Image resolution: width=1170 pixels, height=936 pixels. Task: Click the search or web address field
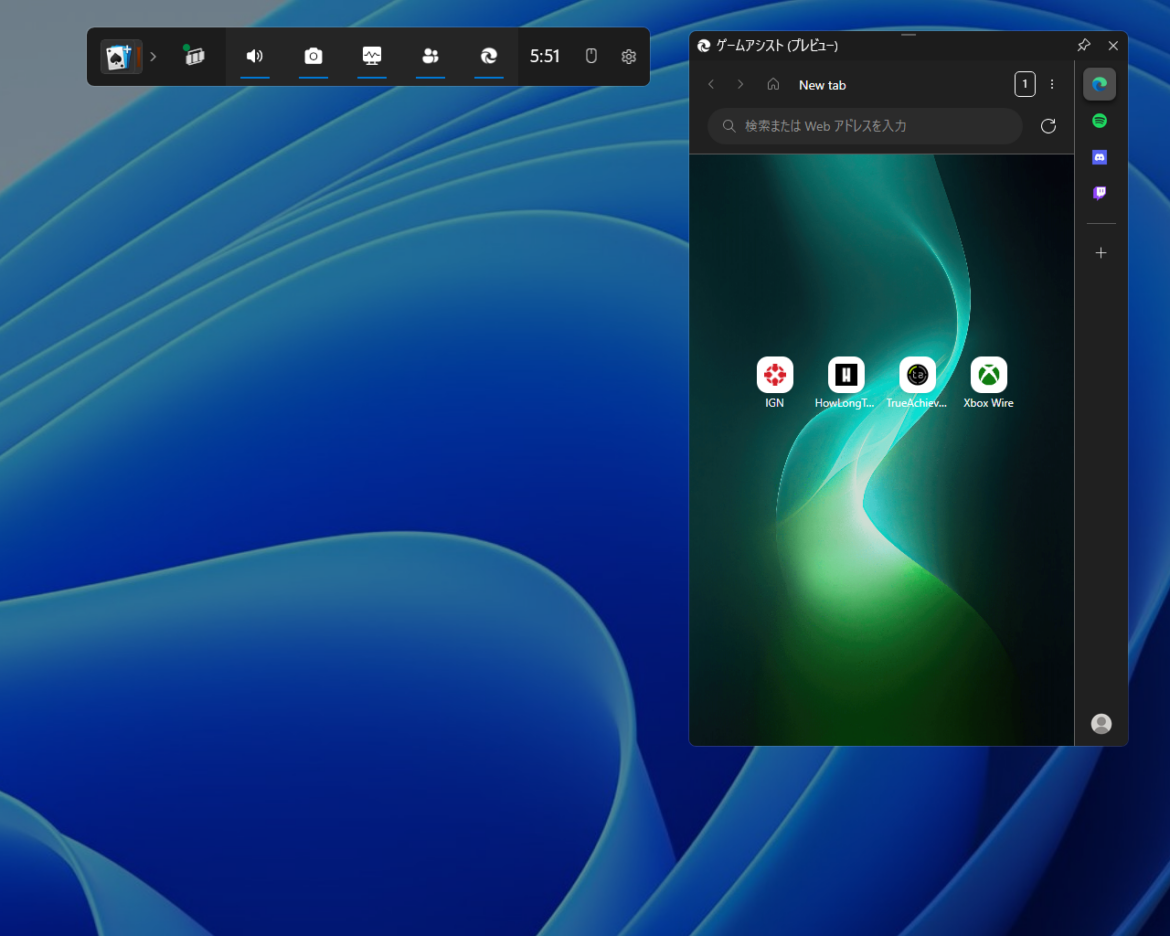(865, 126)
